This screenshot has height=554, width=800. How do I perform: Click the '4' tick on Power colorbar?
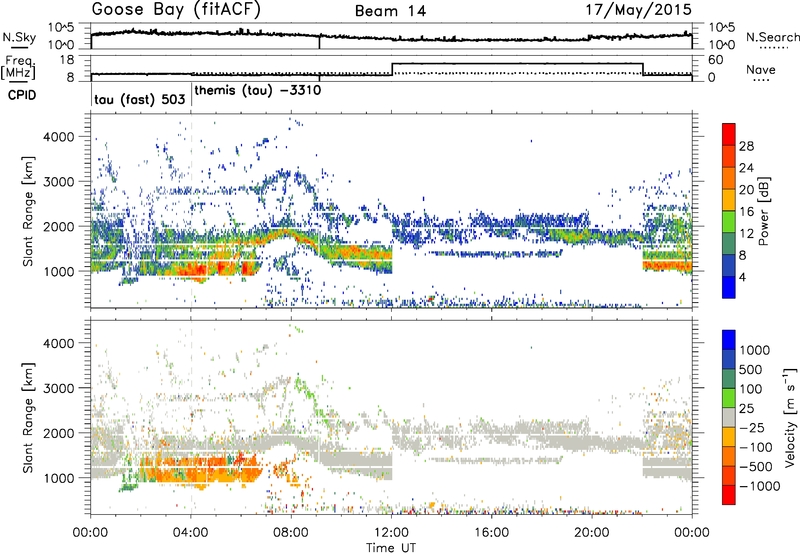pos(742,278)
